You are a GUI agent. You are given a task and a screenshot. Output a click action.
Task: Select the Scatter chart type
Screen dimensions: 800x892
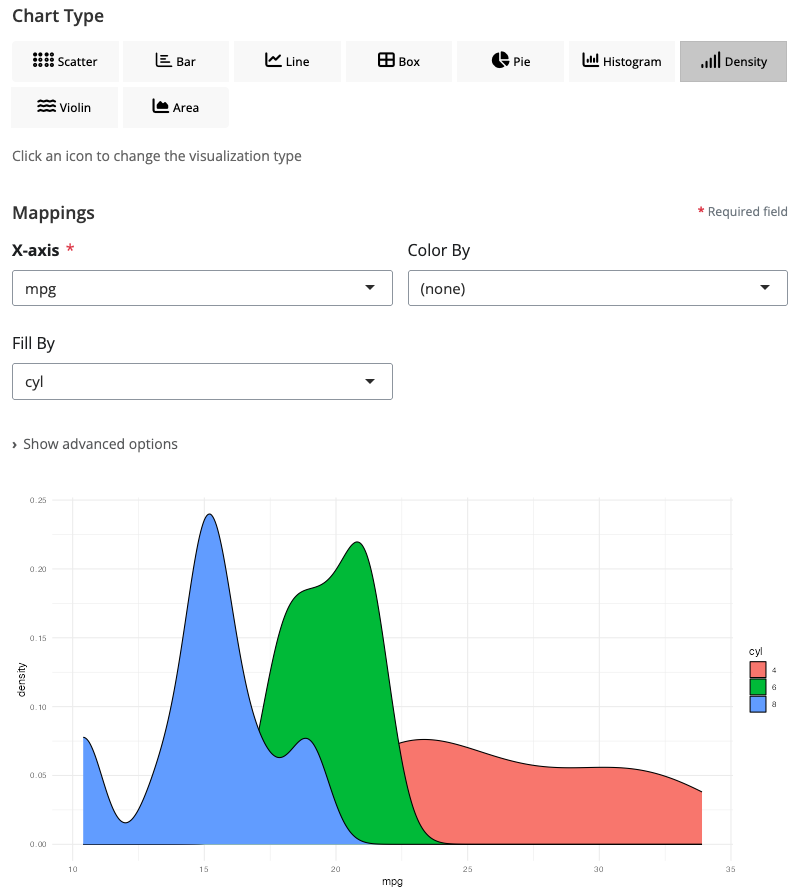65,61
